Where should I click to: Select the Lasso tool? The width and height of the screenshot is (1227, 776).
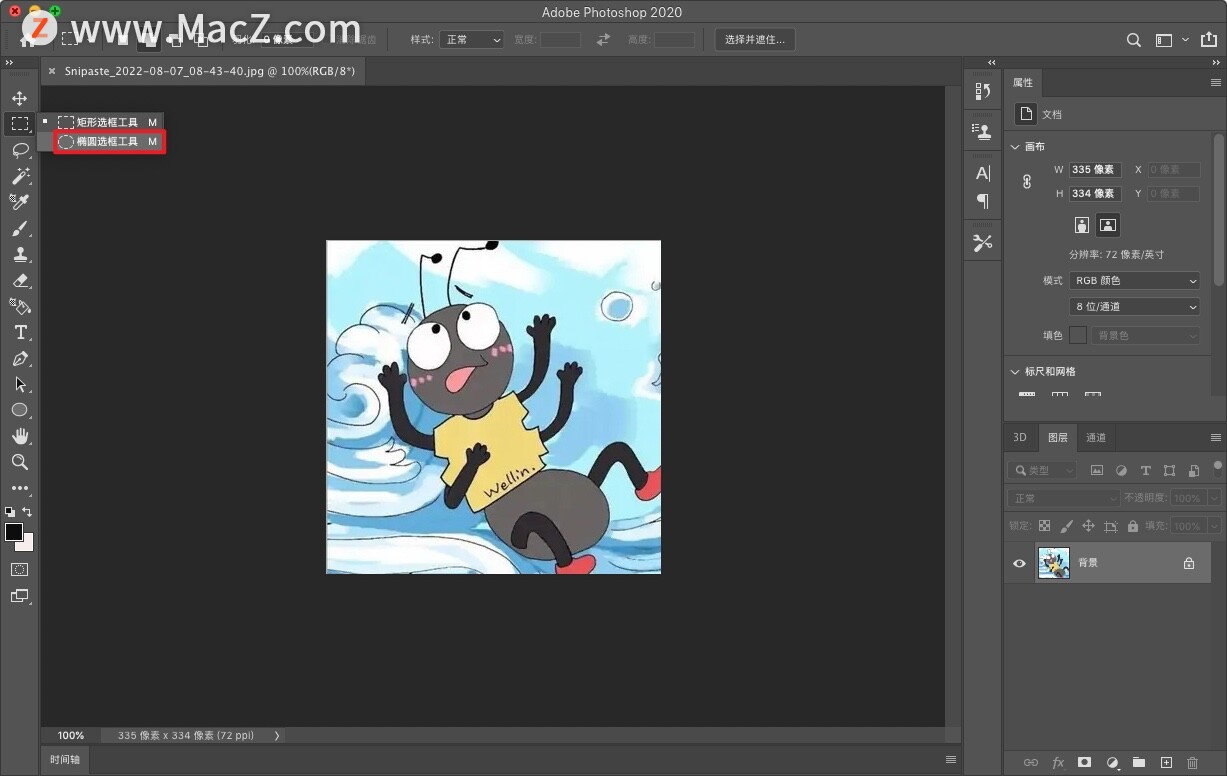(x=19, y=150)
